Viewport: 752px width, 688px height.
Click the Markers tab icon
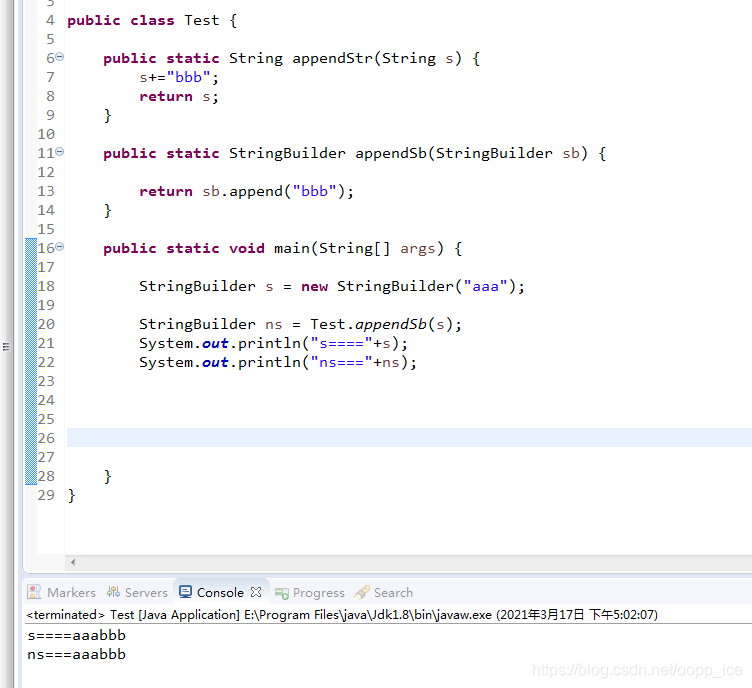tap(34, 592)
